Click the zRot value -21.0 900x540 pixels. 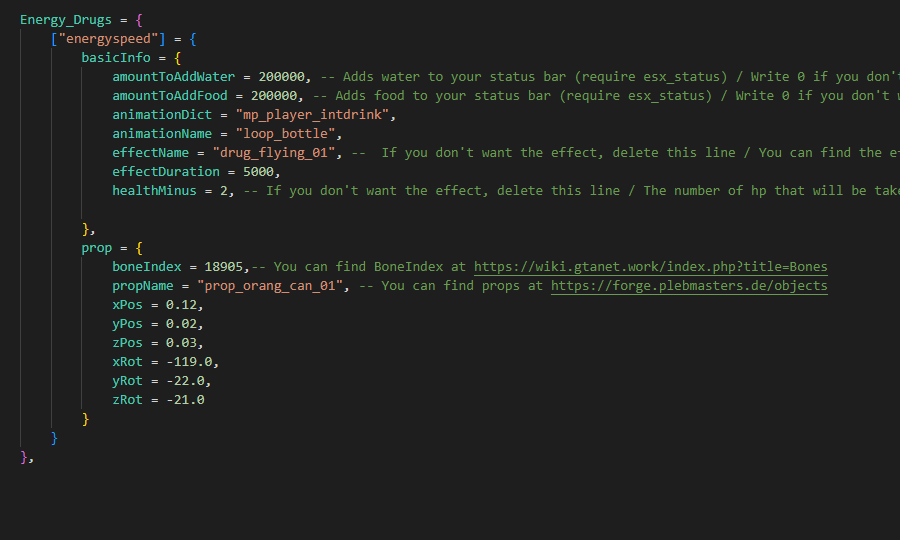coord(186,400)
